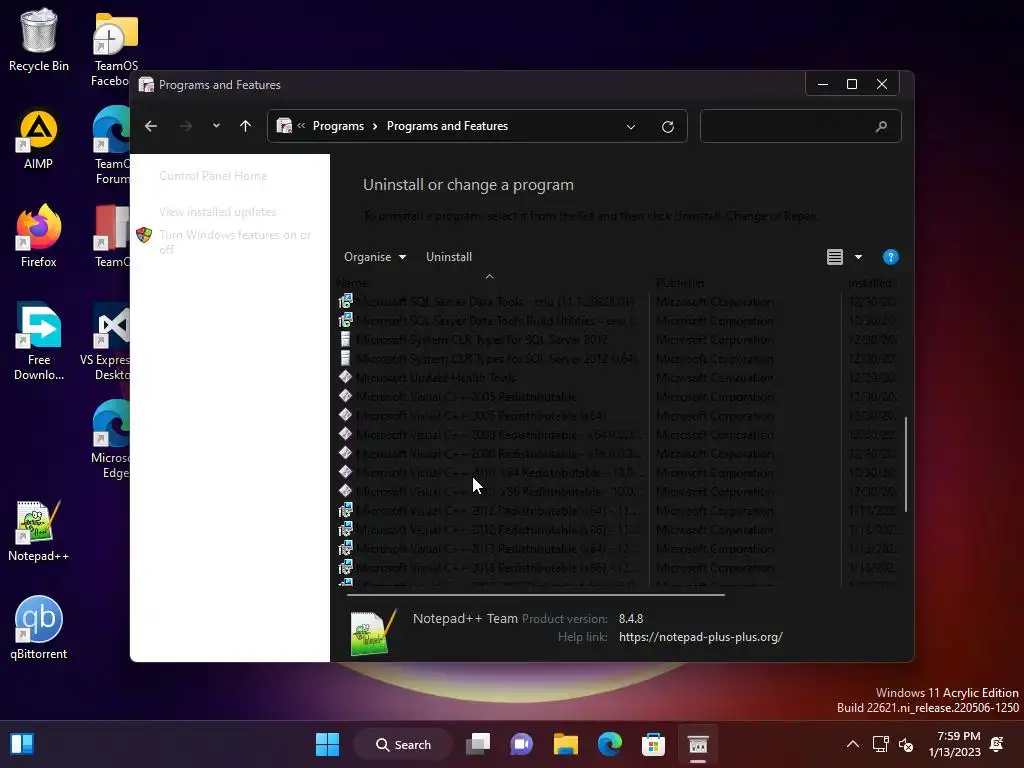Expand the address bar double chevron
1024x768 pixels.
coord(301,125)
